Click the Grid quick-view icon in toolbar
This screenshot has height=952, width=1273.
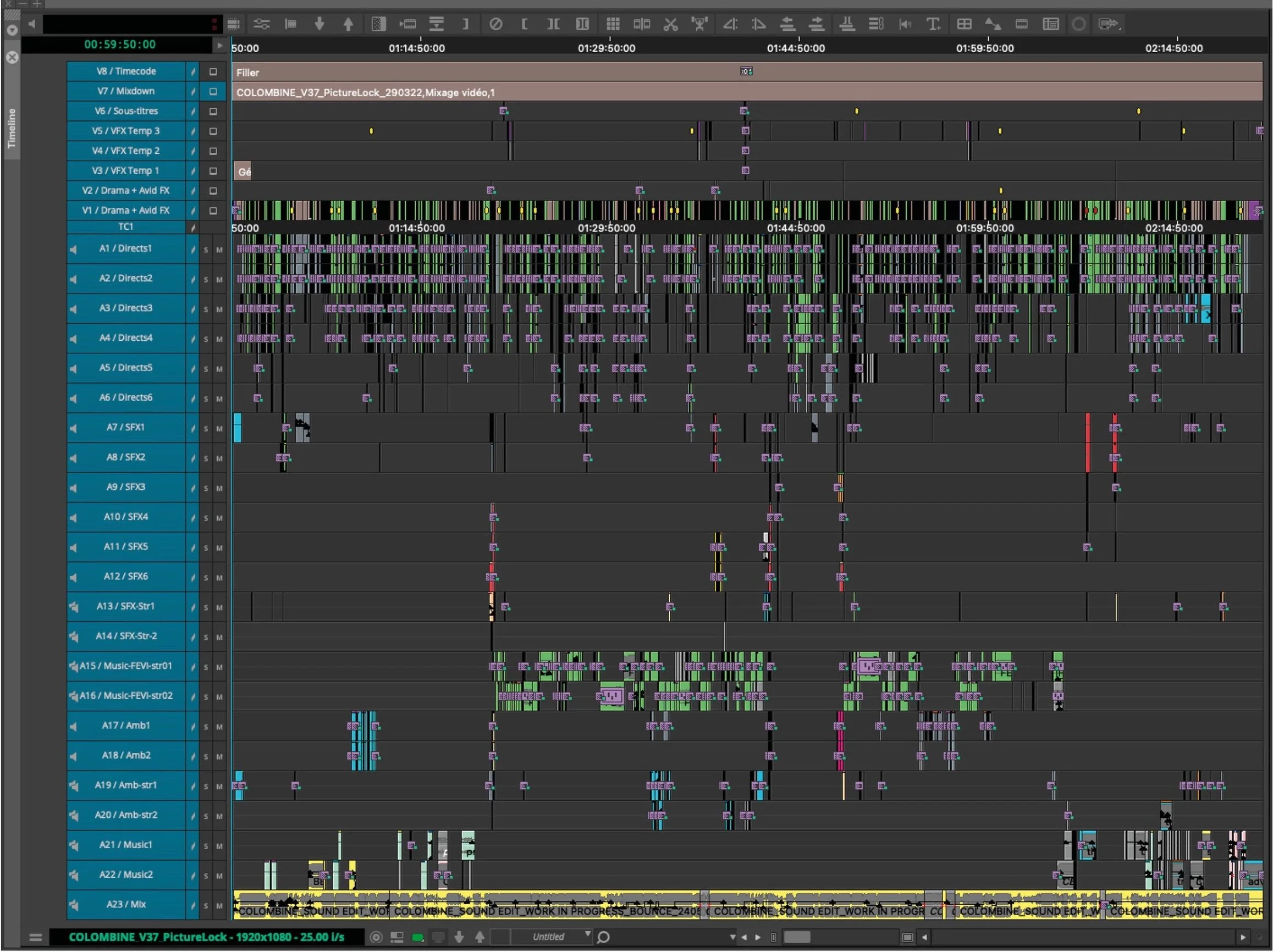tap(613, 24)
